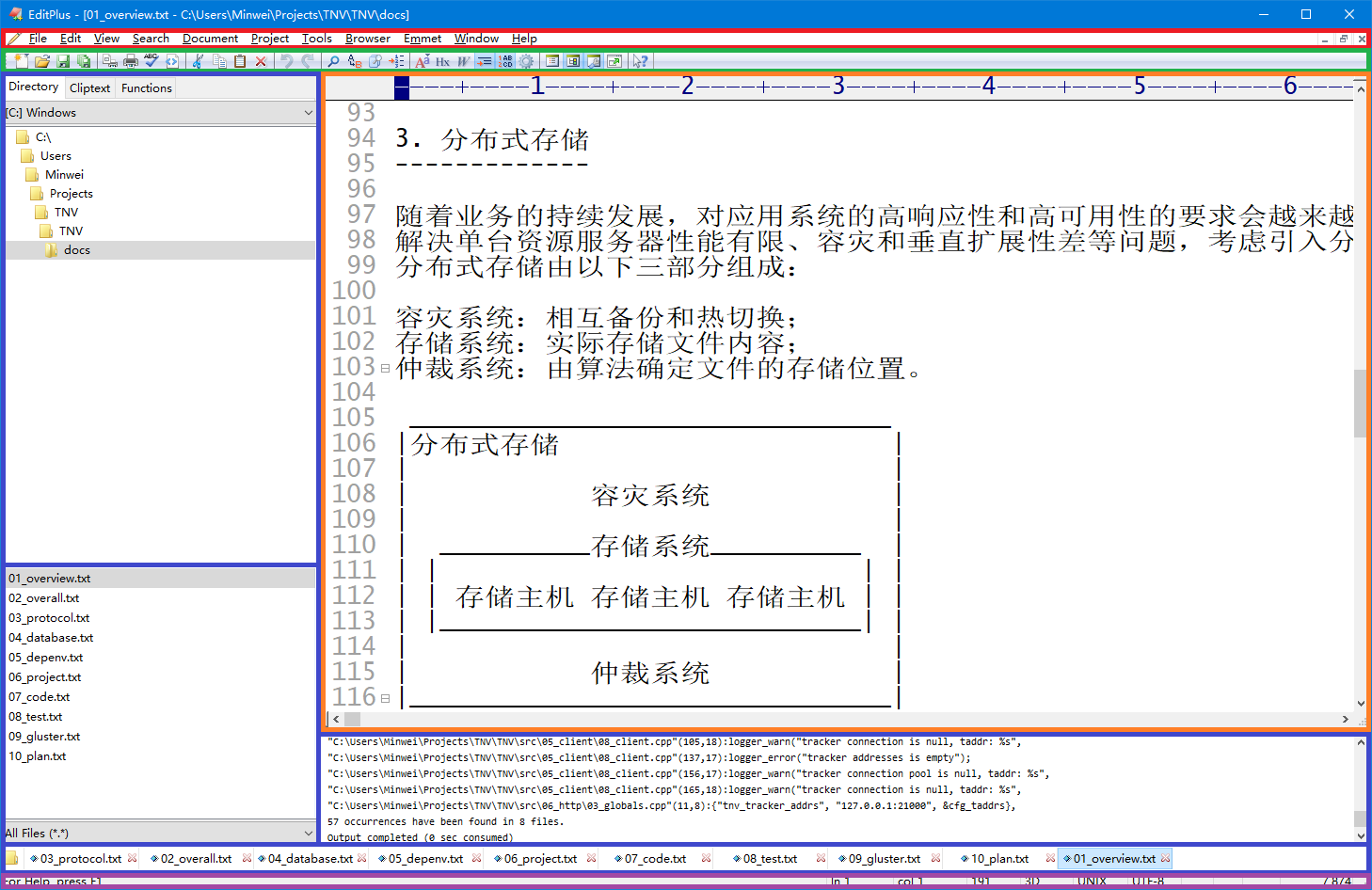Click the editor vertical scrollbar thumb
This screenshot has height=890, width=1372.
(1360, 404)
